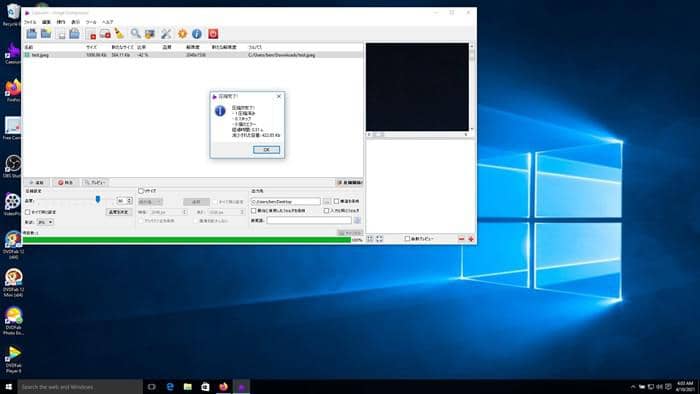Click the Open List toolbar icon

coord(60,33)
